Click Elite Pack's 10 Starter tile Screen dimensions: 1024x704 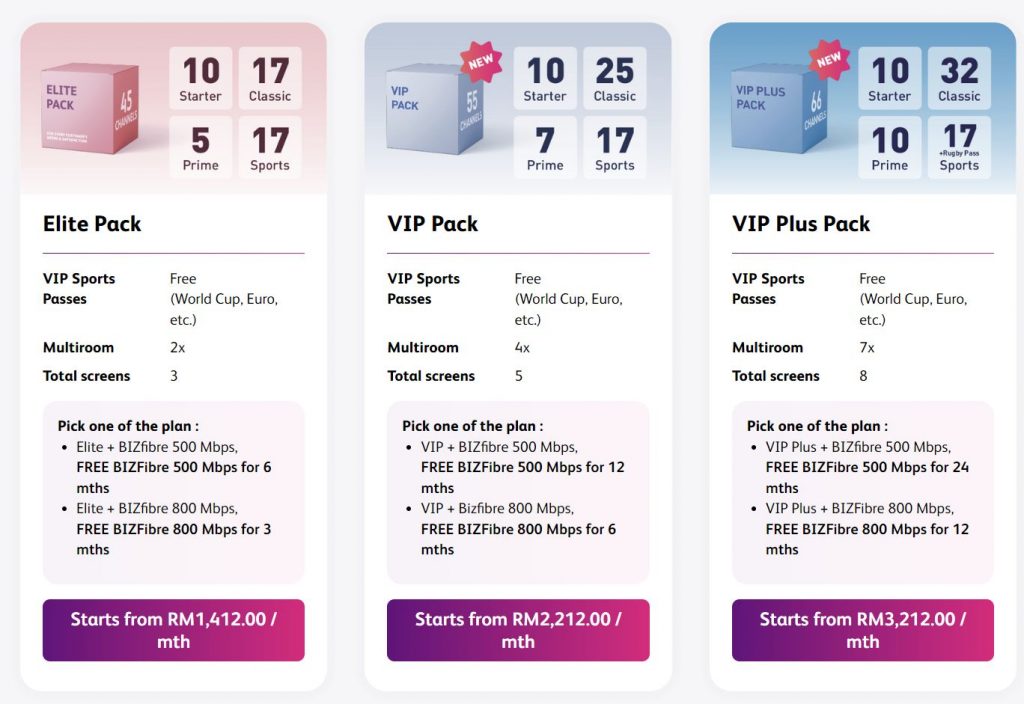point(200,78)
